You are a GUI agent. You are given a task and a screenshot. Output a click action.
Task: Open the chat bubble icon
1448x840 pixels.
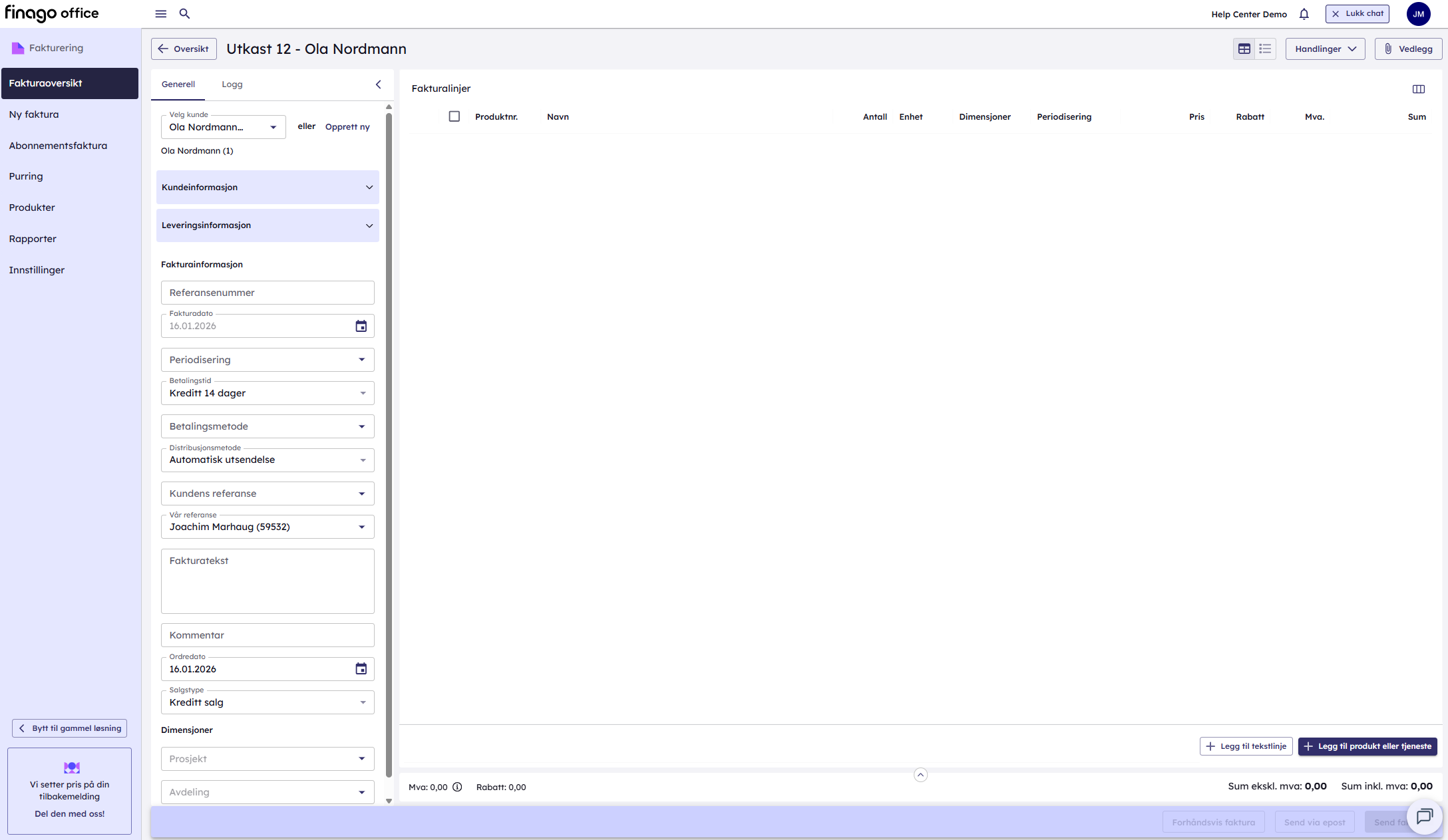coord(1424,816)
